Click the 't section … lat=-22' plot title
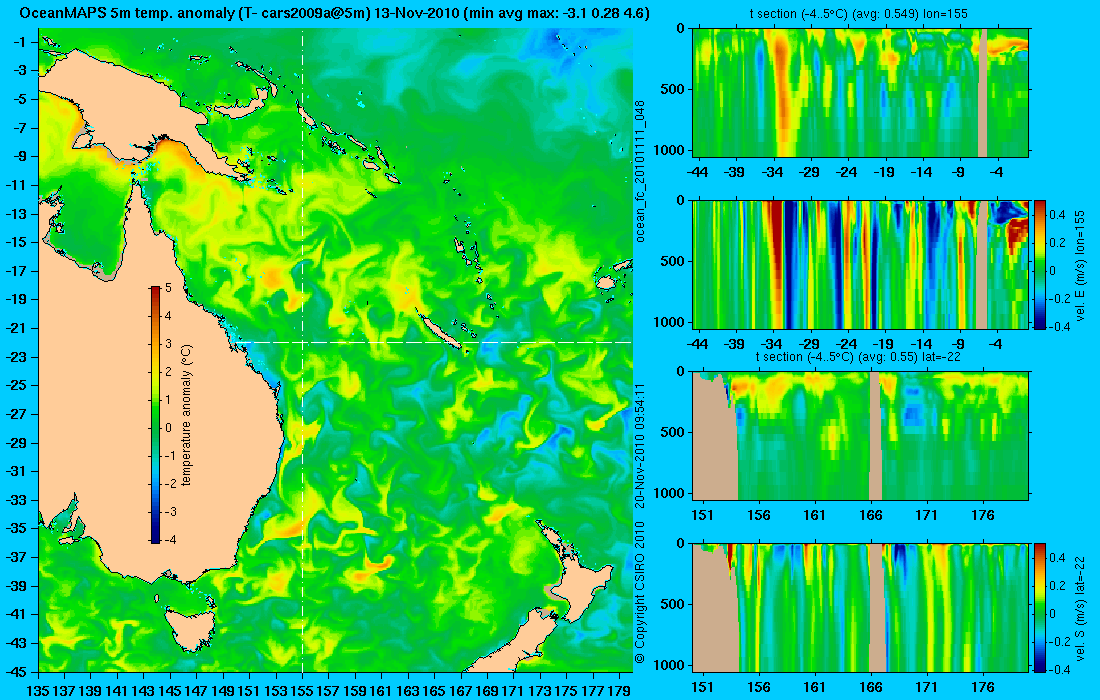 pyautogui.click(x=858, y=356)
